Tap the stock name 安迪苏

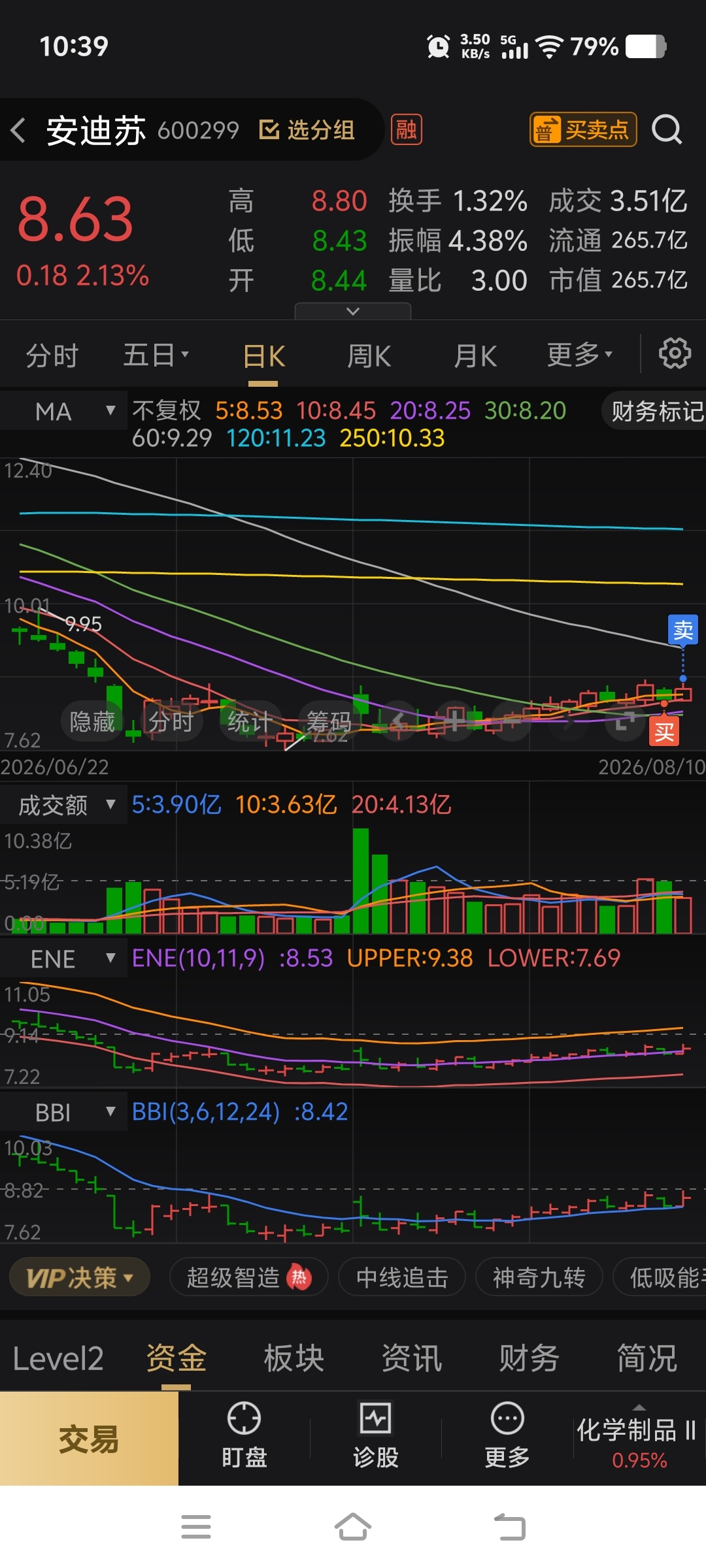click(x=96, y=130)
